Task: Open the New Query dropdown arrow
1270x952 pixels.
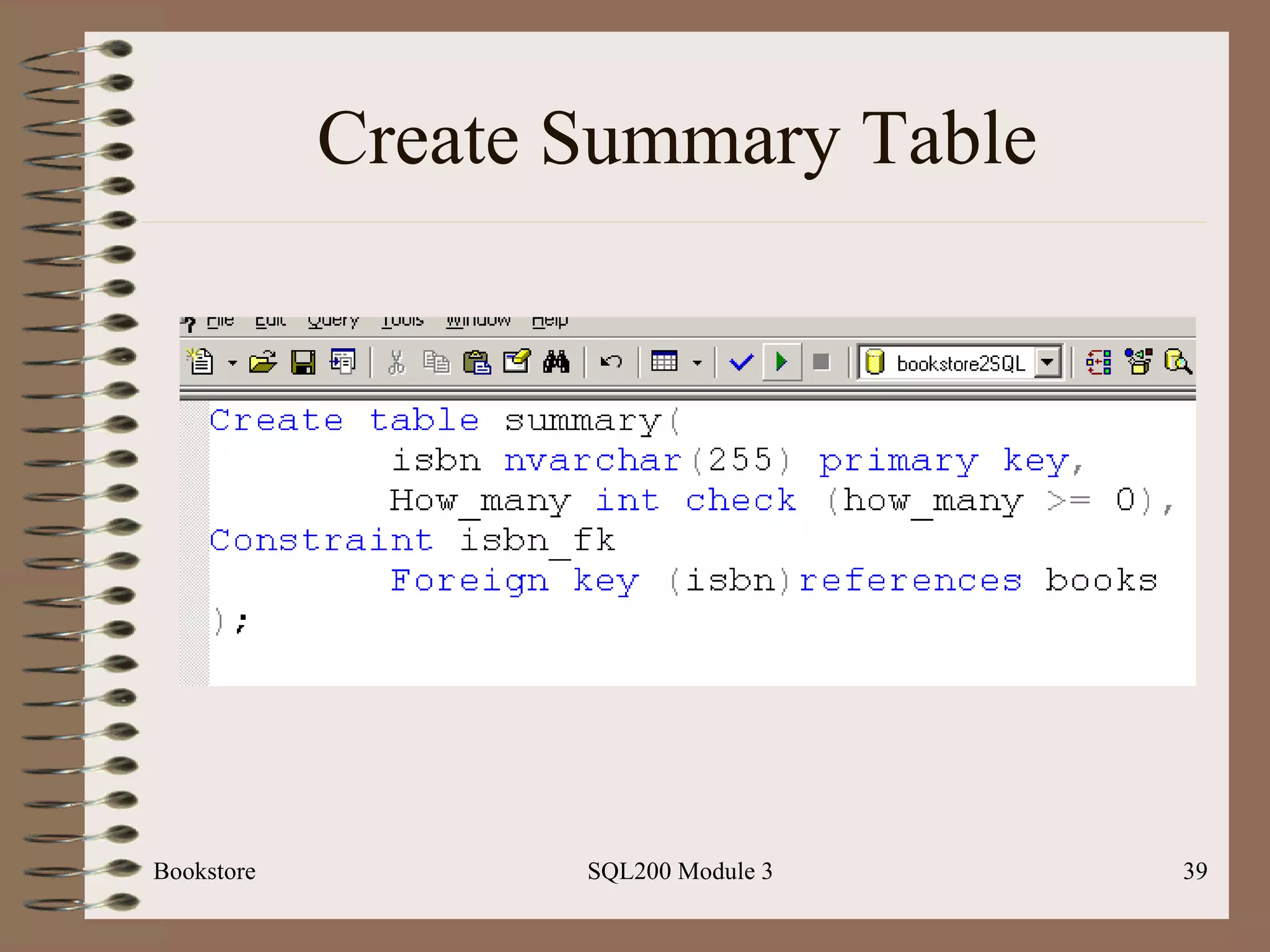Action: [233, 363]
